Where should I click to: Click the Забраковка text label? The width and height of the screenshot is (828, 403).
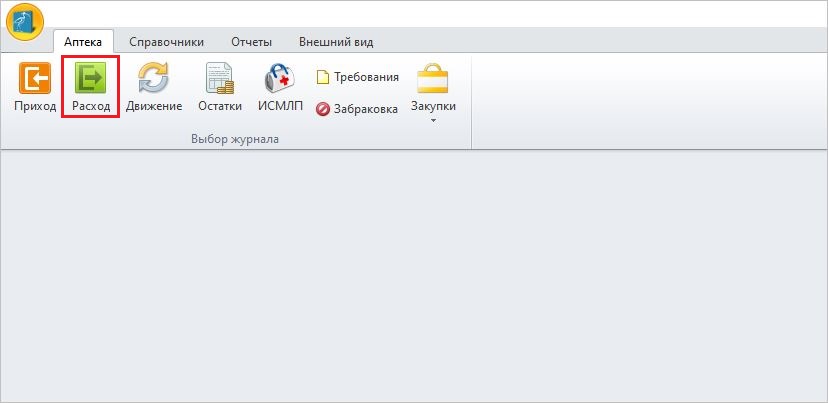(x=365, y=109)
